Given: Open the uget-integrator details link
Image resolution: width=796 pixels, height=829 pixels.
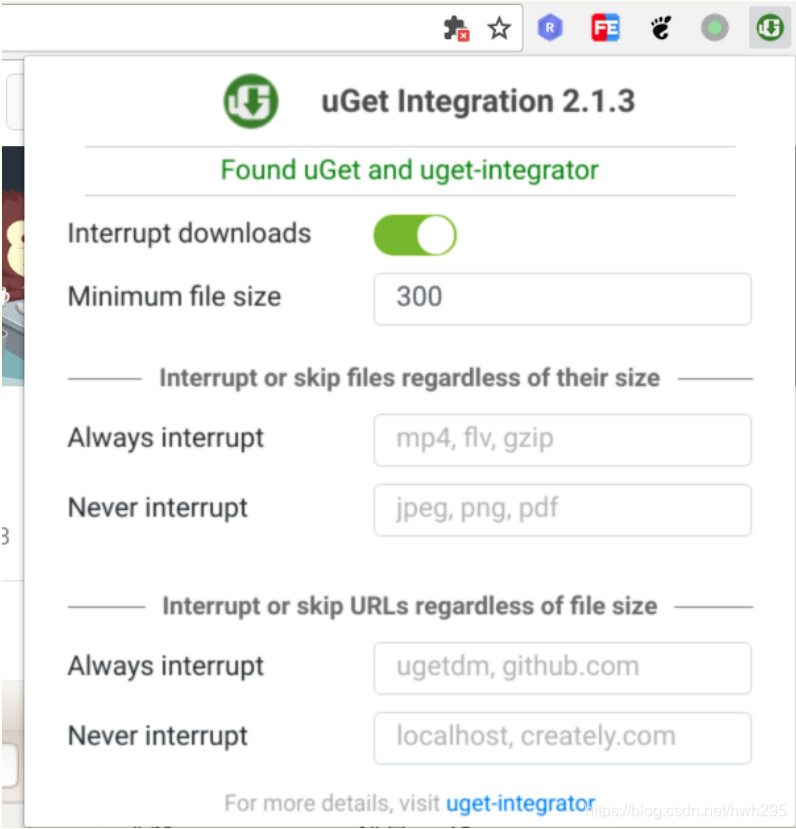Looking at the screenshot, I should click(x=521, y=803).
